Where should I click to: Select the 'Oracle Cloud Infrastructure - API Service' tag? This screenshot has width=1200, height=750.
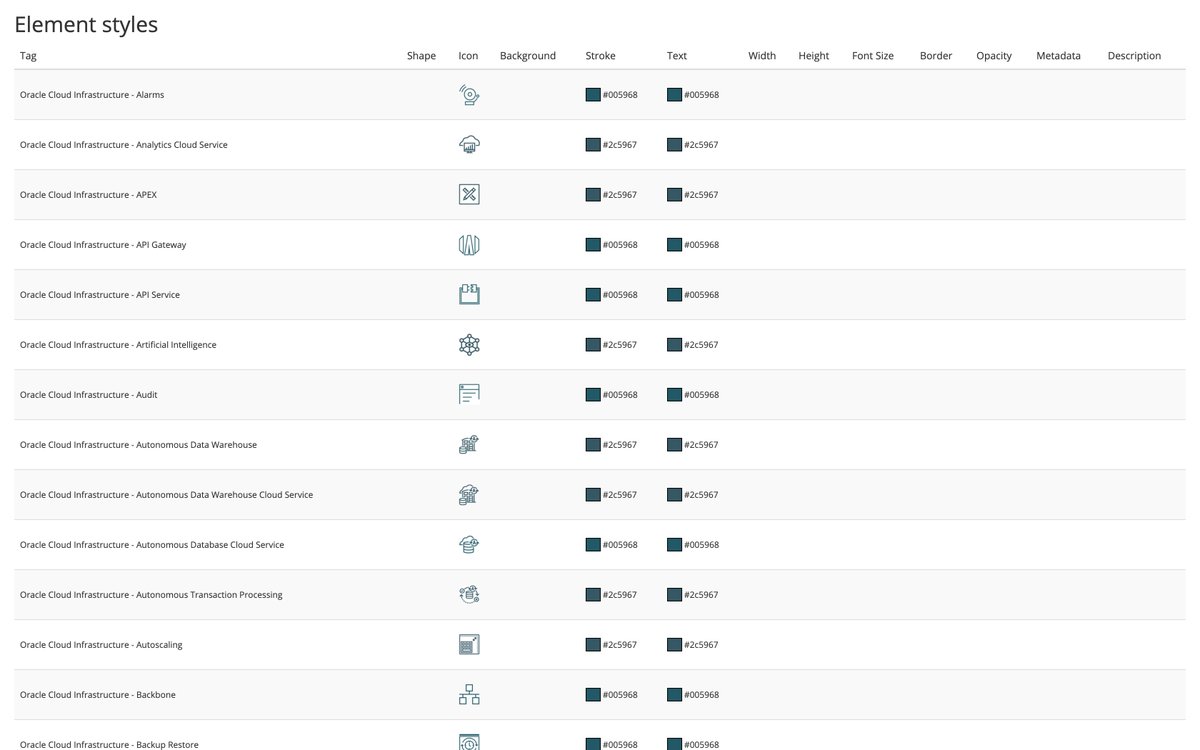pyautogui.click(x=100, y=295)
